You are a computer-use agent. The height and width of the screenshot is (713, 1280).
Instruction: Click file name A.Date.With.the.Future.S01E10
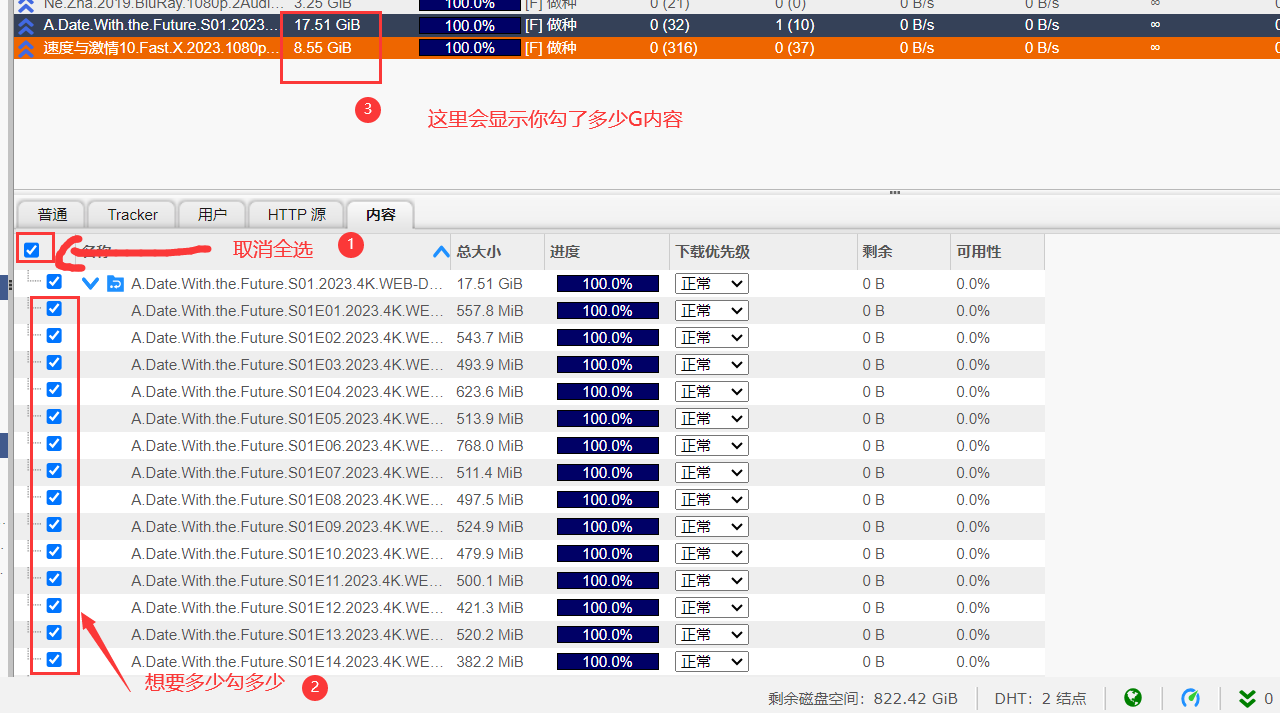coord(287,554)
